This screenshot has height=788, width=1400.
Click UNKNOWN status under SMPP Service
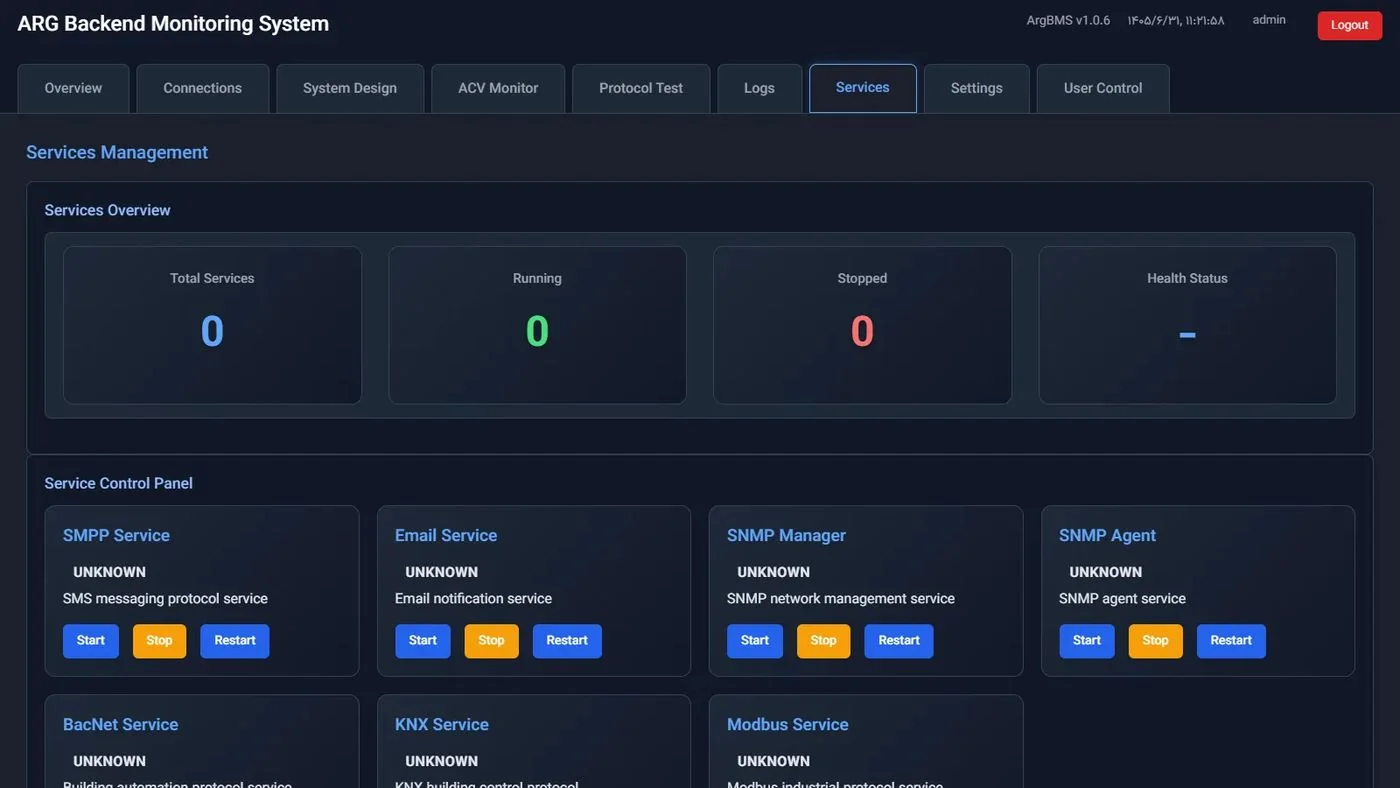[110, 572]
